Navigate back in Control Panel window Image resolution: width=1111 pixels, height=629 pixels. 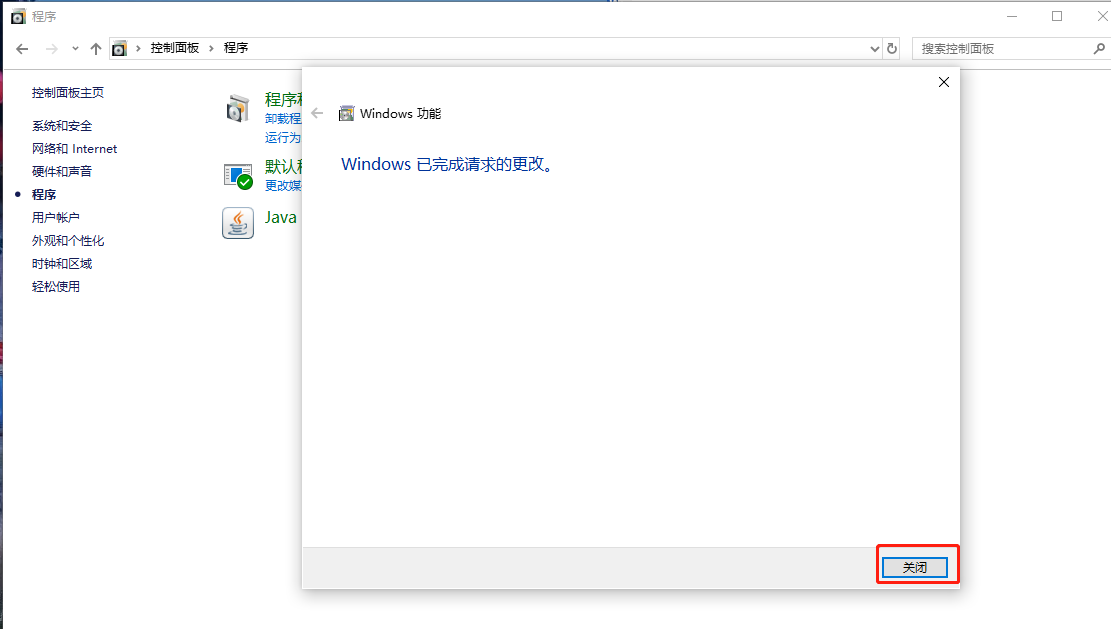point(22,49)
